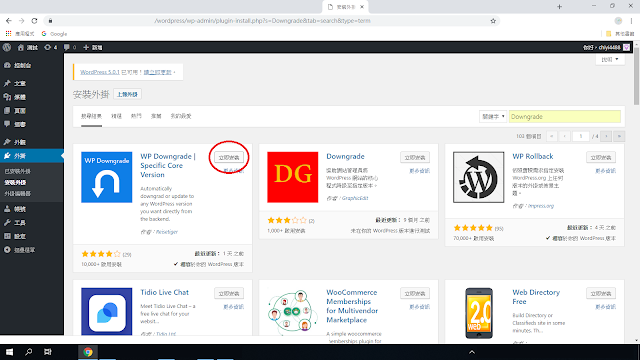This screenshot has height=360, width=640.
Task: Open the Pages sidebar menu
Action: tap(32, 111)
